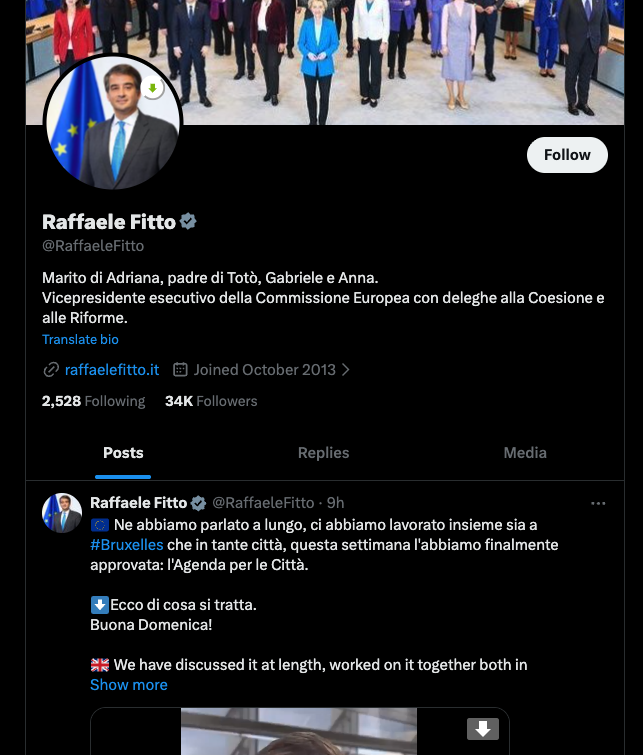The width and height of the screenshot is (643, 755).
Task: Click the verified badge beside the profile name
Action: click(188, 221)
